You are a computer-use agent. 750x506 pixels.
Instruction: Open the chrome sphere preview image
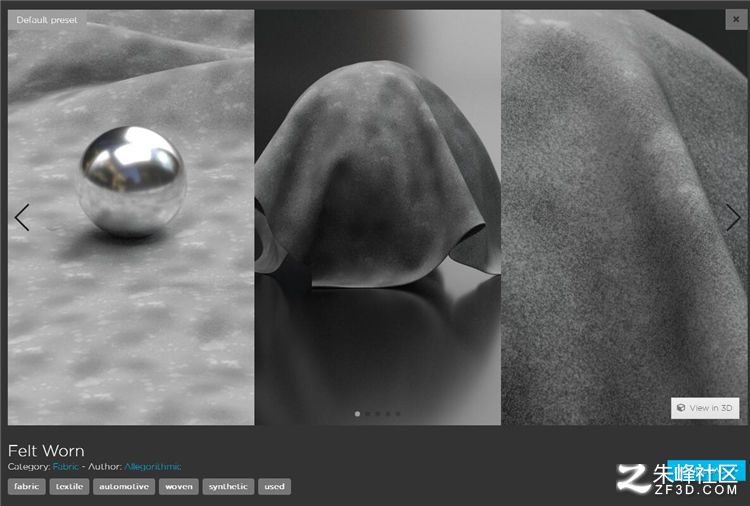131,218
